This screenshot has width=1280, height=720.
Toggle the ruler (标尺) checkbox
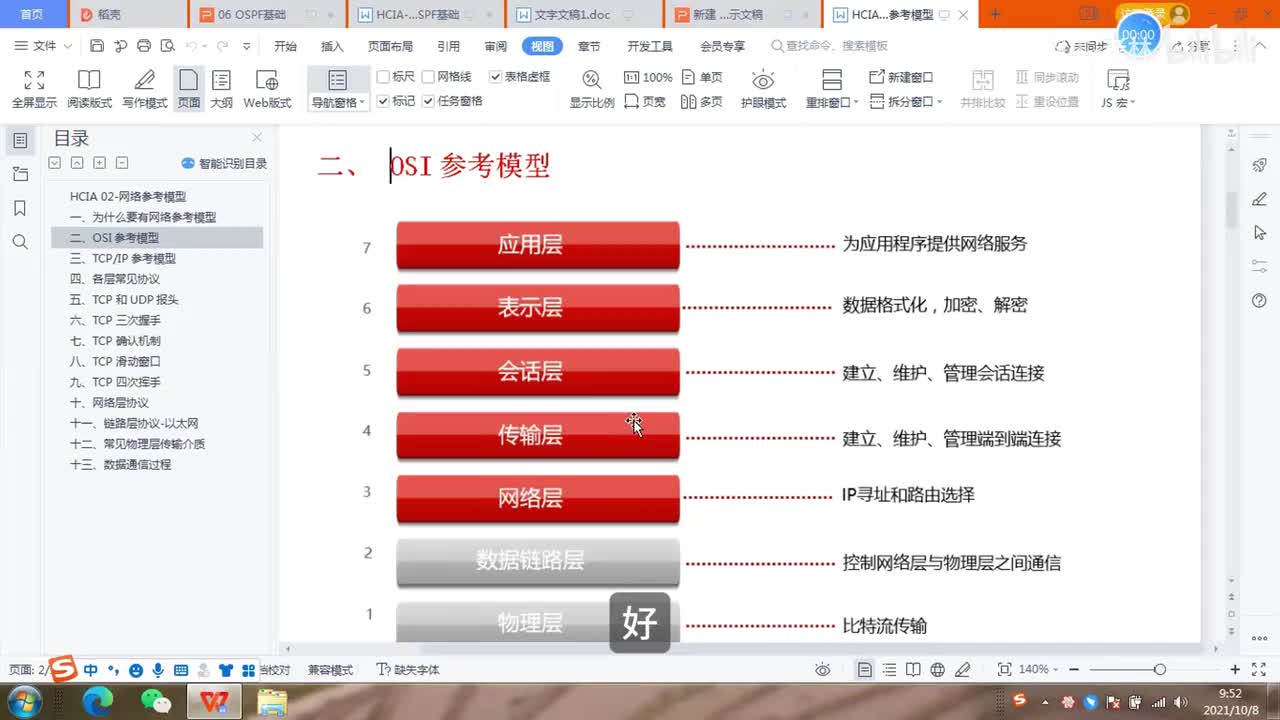tap(396, 77)
